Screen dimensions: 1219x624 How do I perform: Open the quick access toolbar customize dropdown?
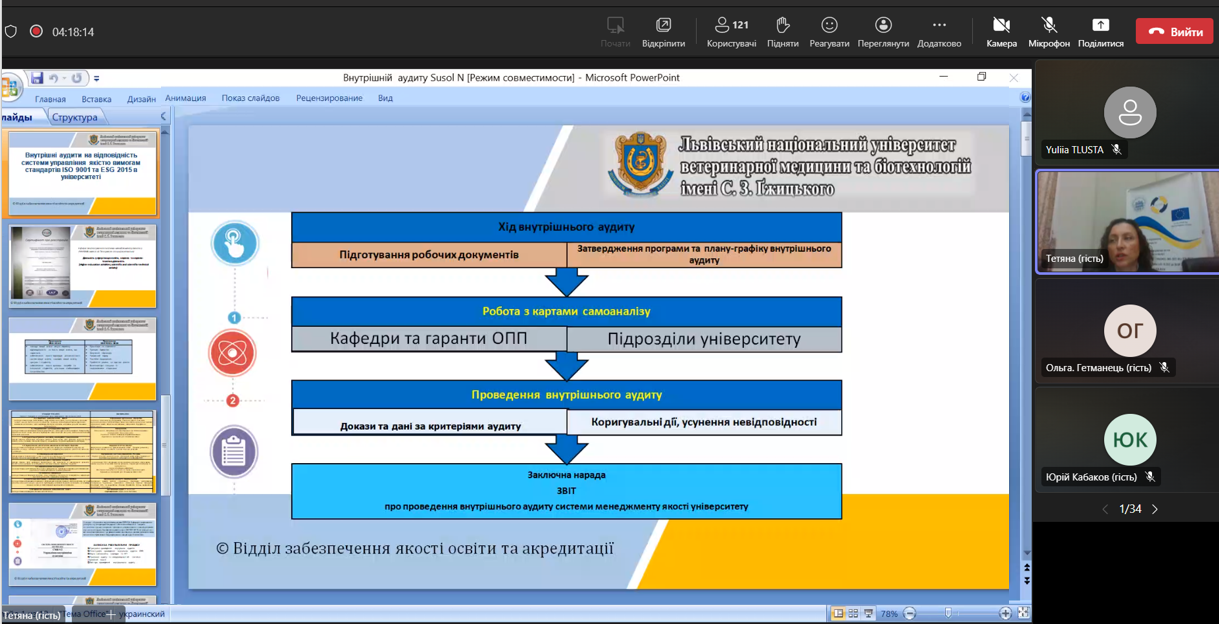[97, 78]
